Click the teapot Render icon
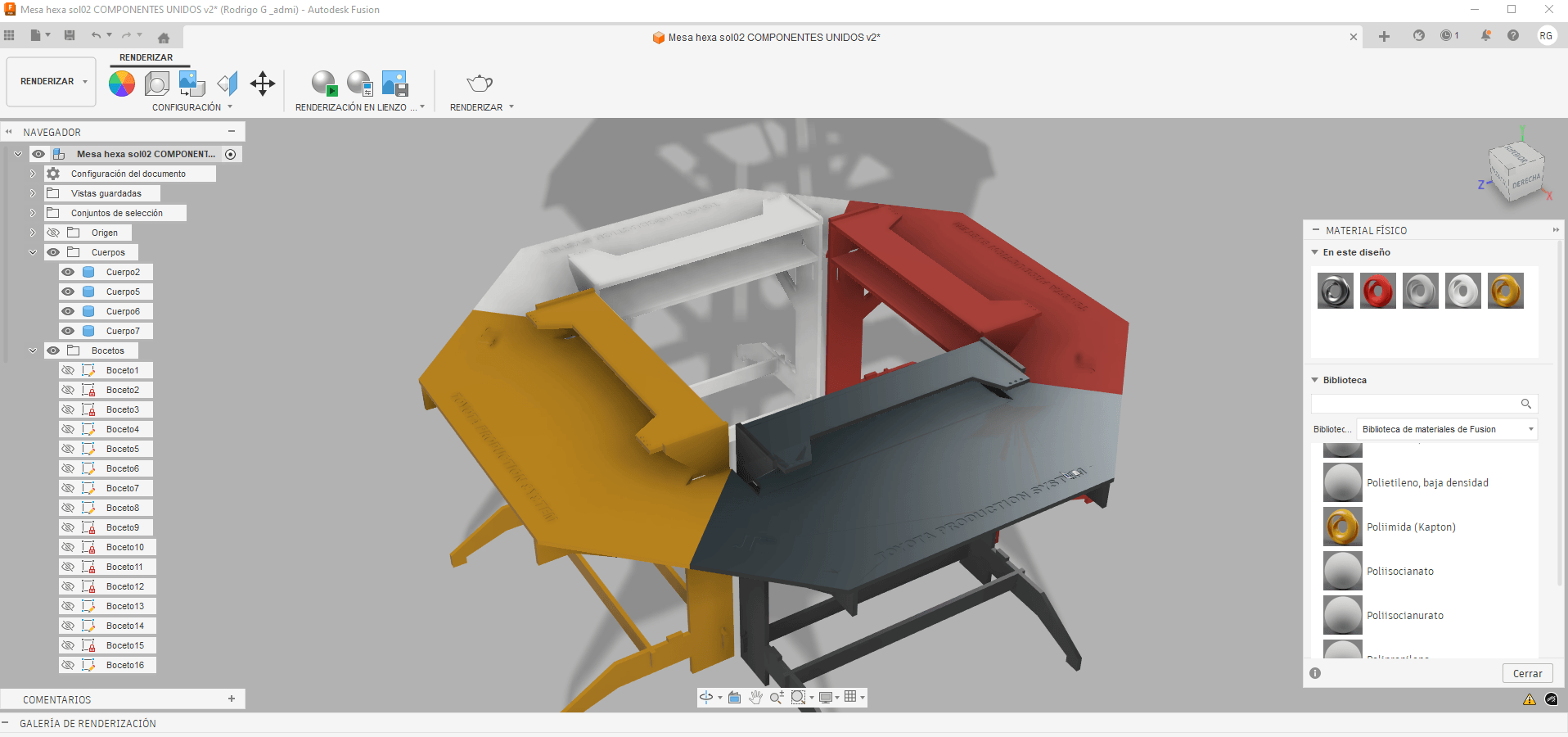The image size is (1568, 737). 480,84
